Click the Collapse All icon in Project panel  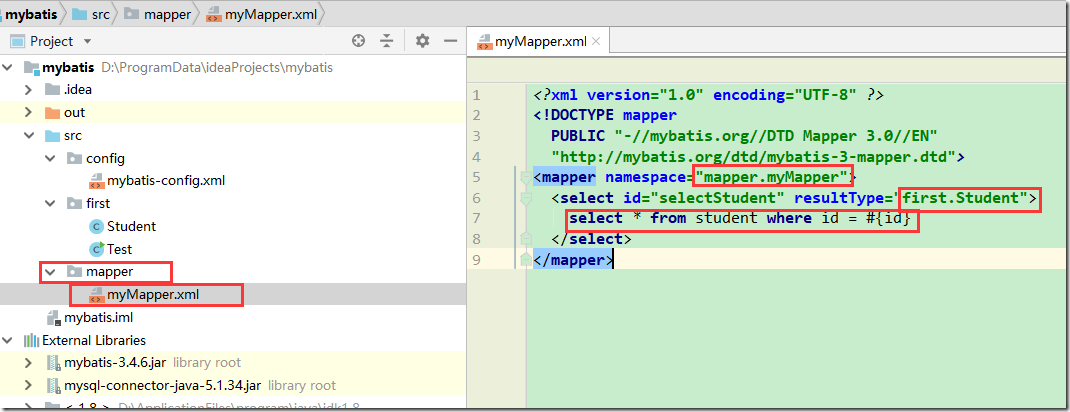(x=387, y=41)
